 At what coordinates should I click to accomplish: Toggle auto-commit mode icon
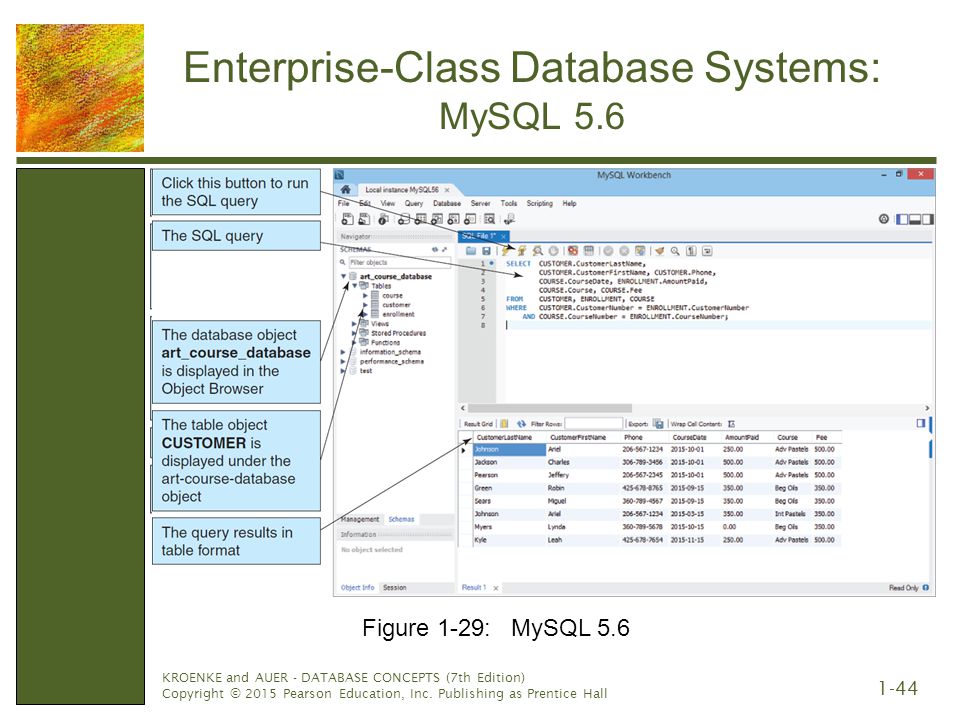coord(640,251)
